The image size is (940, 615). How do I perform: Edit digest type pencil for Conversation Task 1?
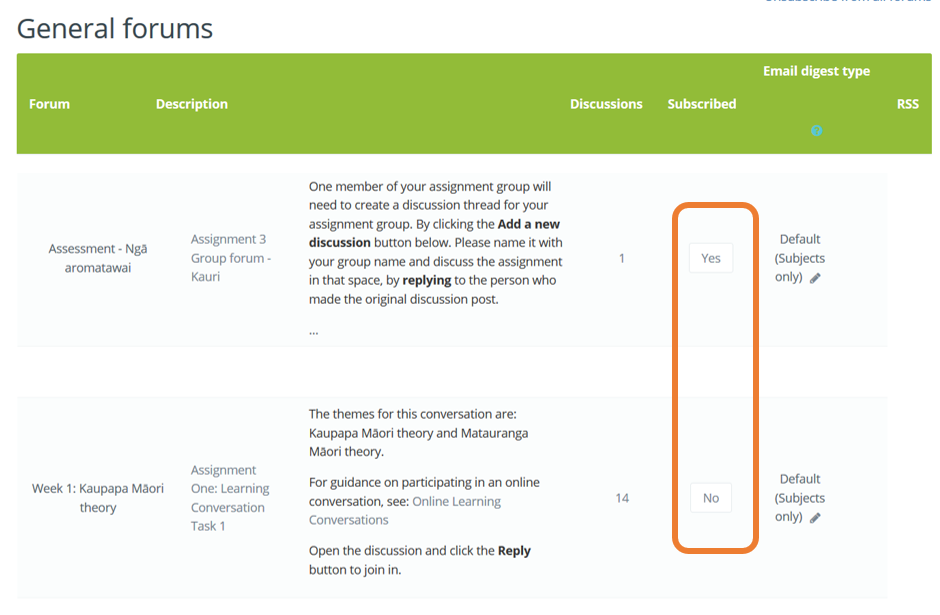[815, 518]
